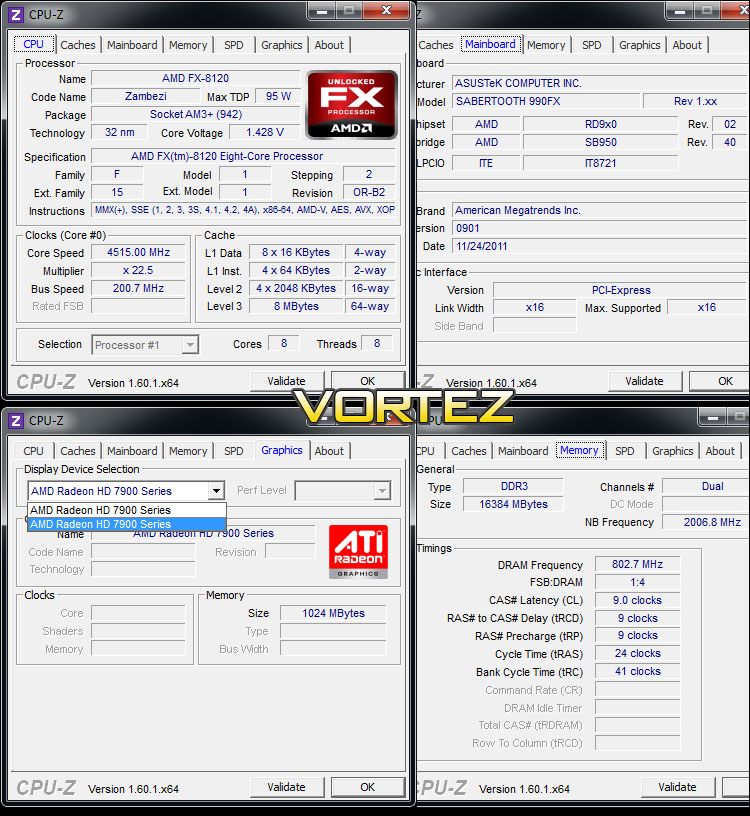This screenshot has height=816, width=750.
Task: Close the top-left CPU-Z window
Action: point(386,10)
